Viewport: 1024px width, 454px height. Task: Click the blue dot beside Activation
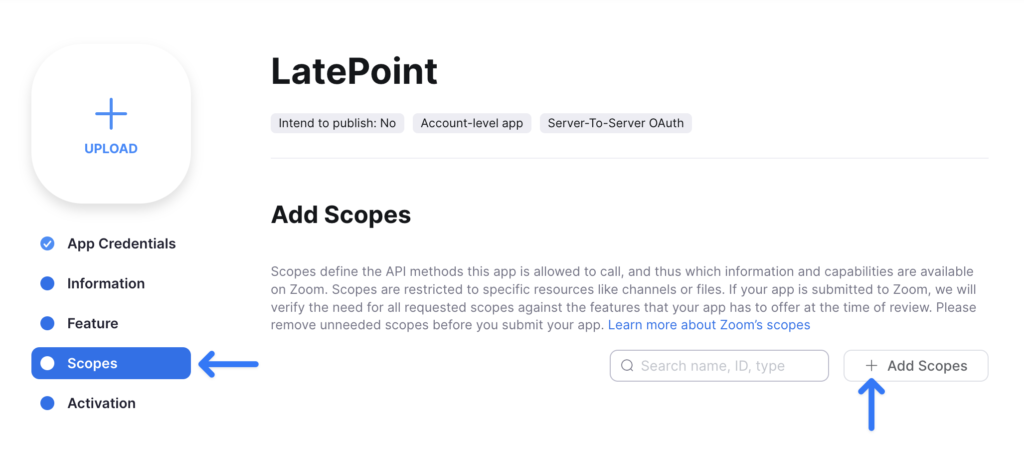pos(47,404)
